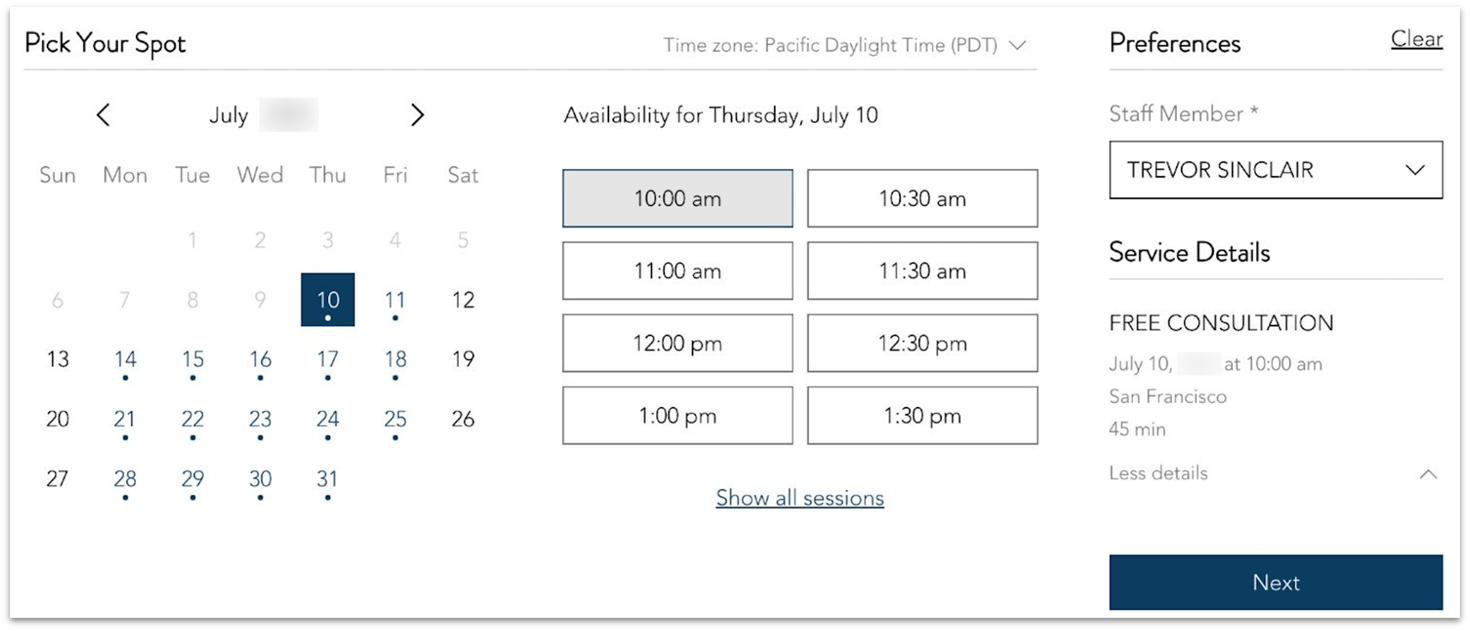
Task: Choose the 11:30 am slot
Action: tap(922, 271)
